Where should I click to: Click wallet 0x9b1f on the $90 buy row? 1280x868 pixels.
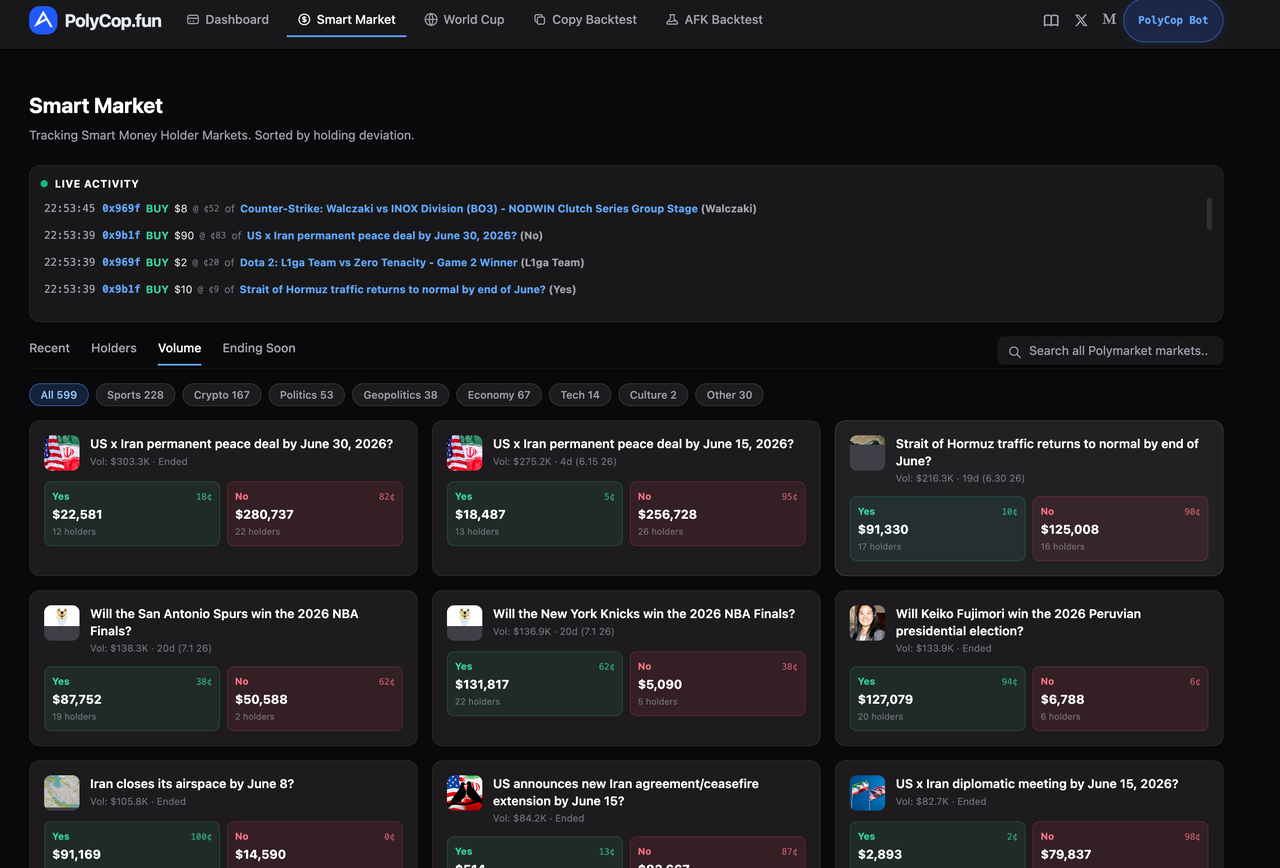pyautogui.click(x=121, y=236)
